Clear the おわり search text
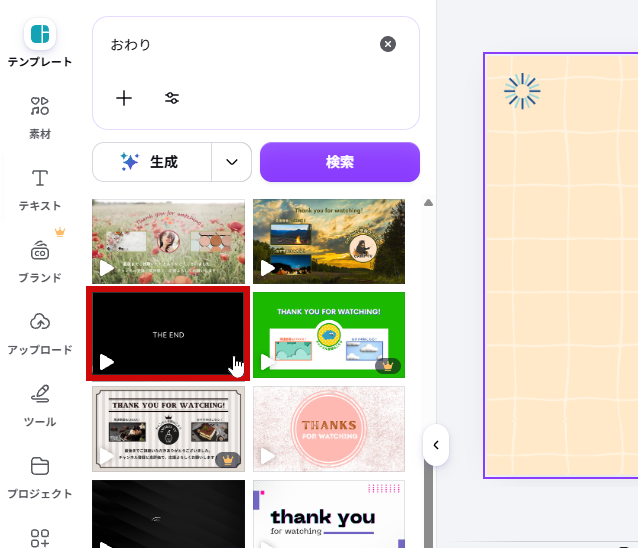638x548 pixels. point(388,44)
